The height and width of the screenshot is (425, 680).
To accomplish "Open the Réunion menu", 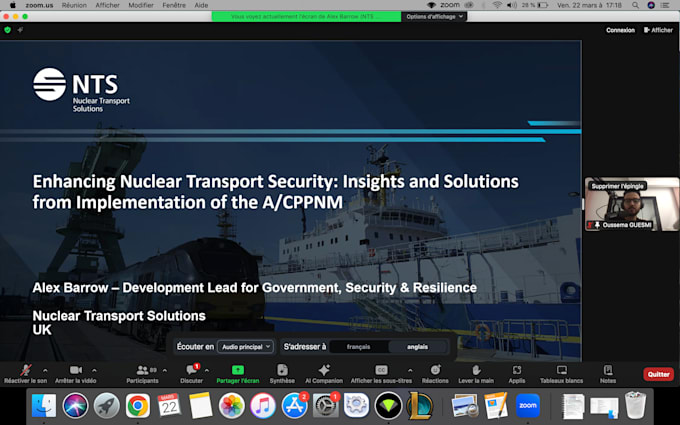I will tap(74, 5).
